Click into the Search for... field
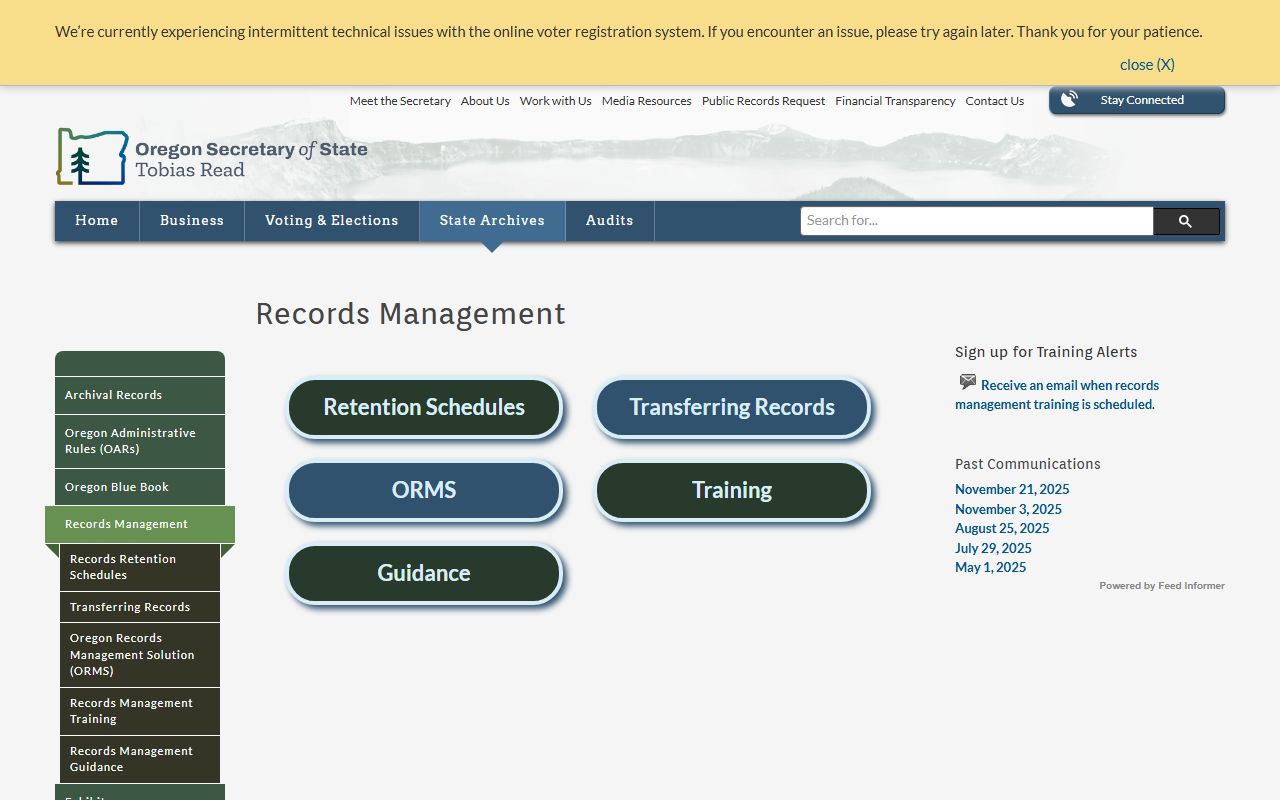Image resolution: width=1280 pixels, height=800 pixels. tap(977, 221)
